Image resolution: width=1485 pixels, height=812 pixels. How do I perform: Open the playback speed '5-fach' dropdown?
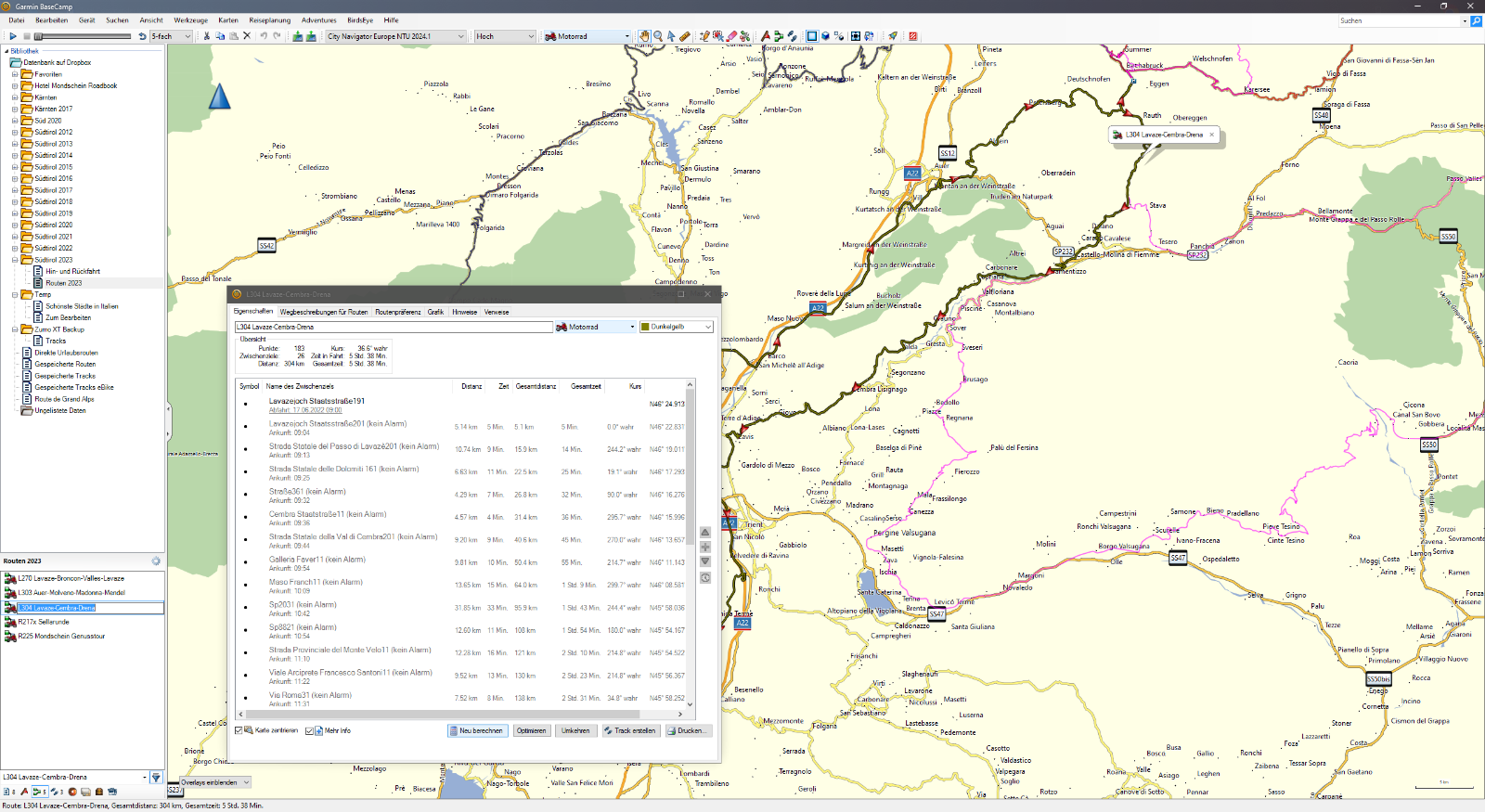pyautogui.click(x=172, y=36)
